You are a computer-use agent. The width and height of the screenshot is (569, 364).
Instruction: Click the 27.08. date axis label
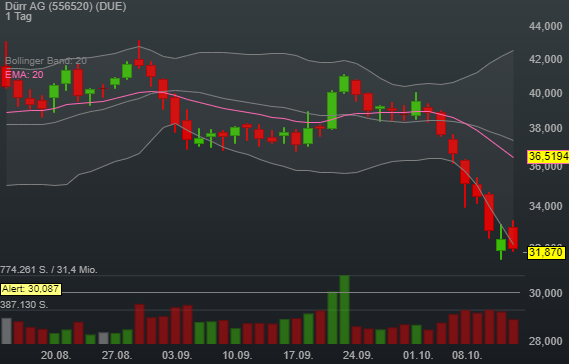point(116,355)
